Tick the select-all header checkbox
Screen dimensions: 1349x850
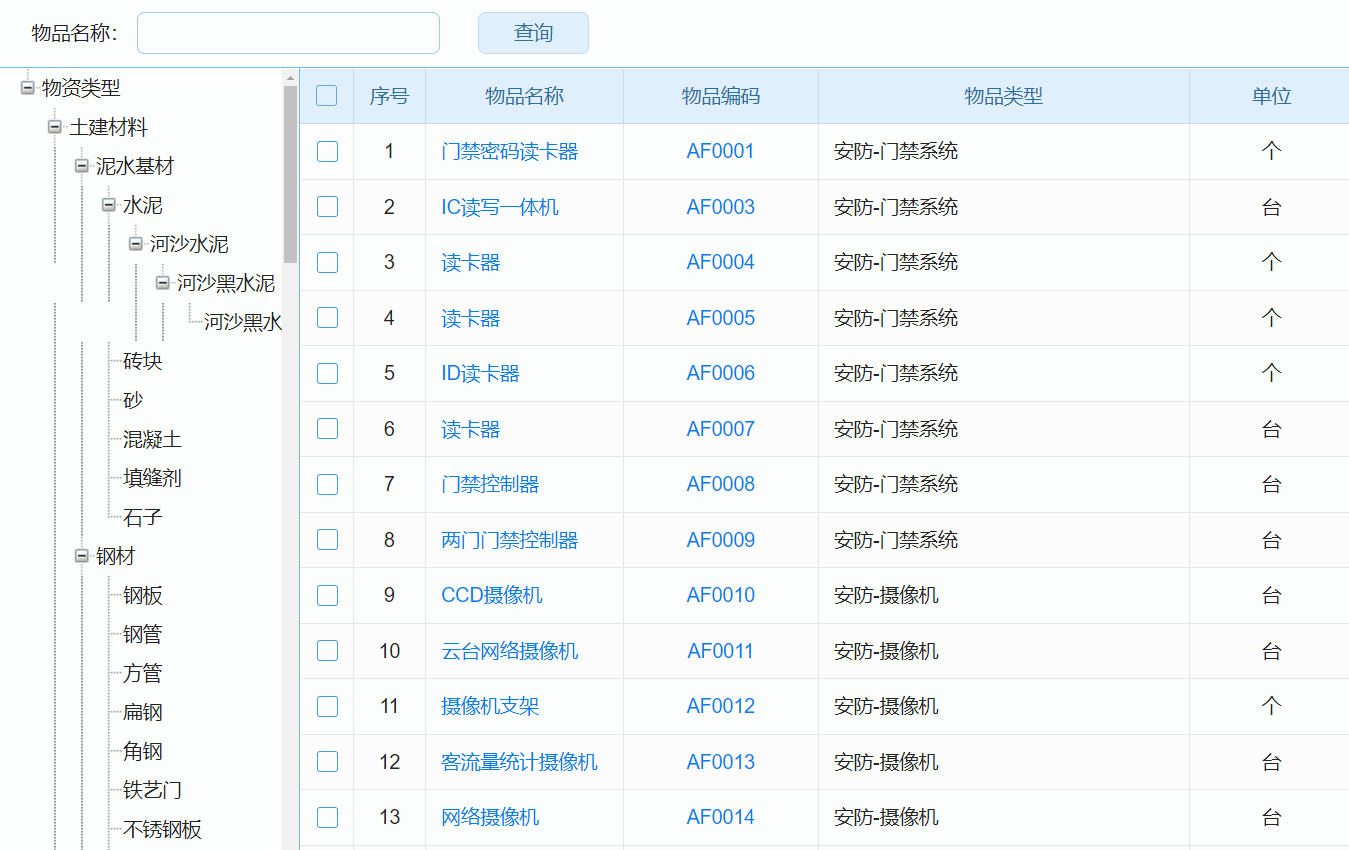tap(327, 96)
